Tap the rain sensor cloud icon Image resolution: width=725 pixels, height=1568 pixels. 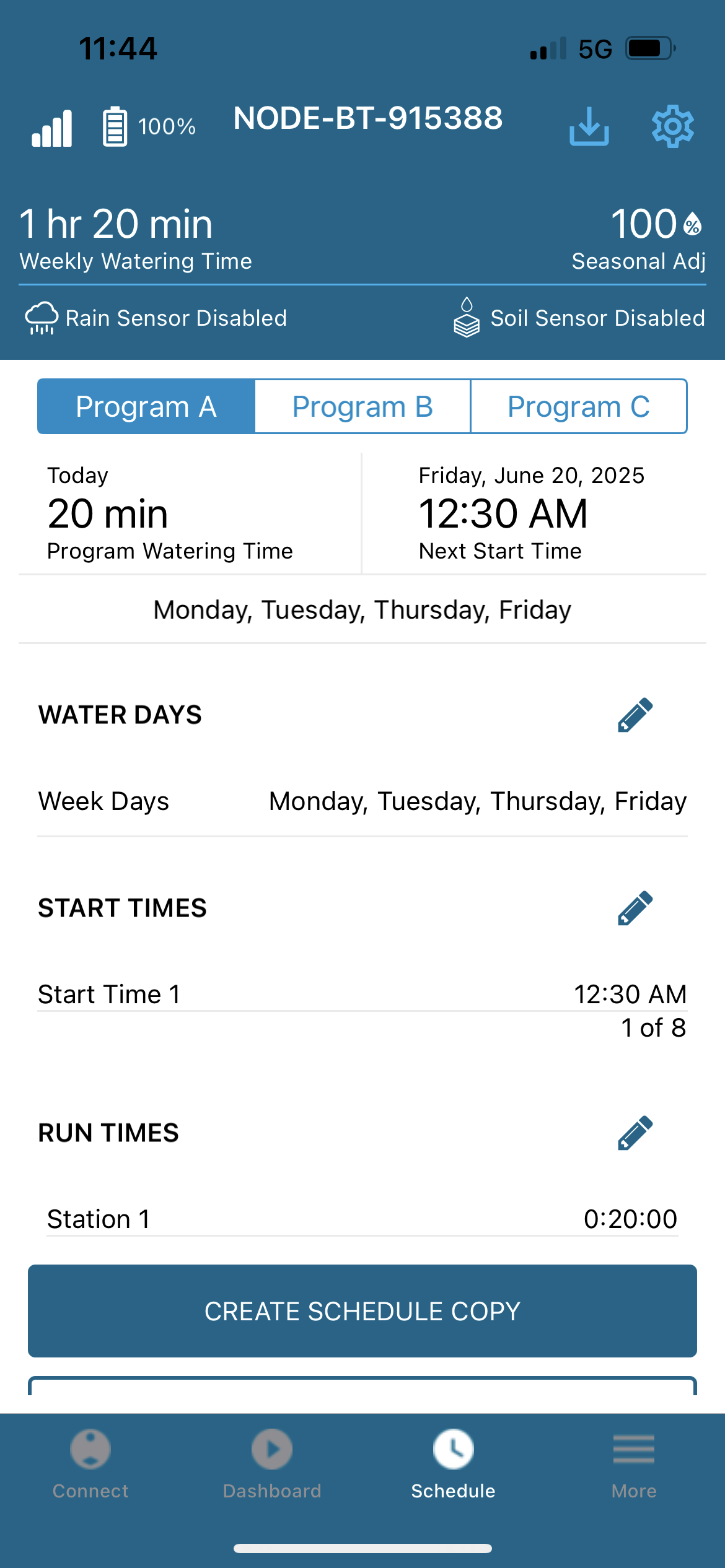point(42,318)
